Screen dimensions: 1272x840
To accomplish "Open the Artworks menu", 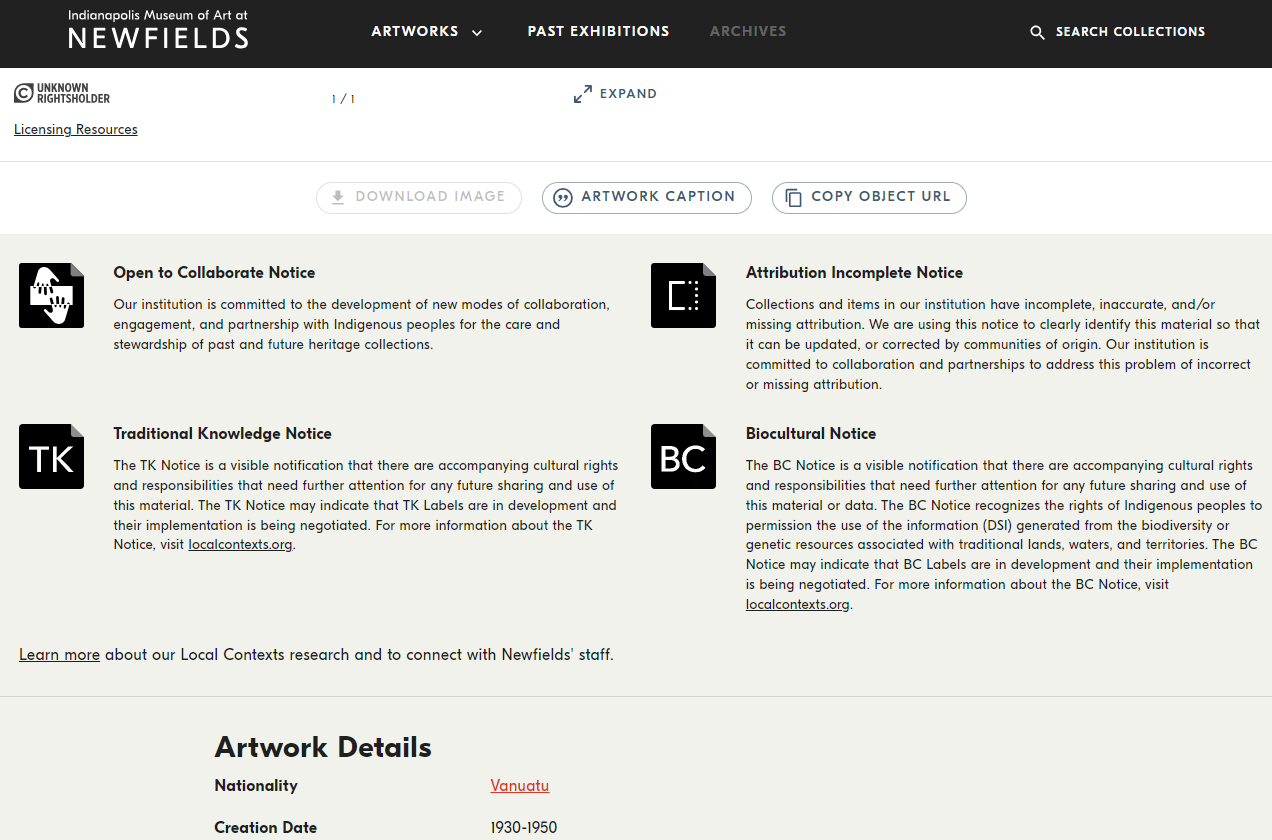I will (427, 32).
